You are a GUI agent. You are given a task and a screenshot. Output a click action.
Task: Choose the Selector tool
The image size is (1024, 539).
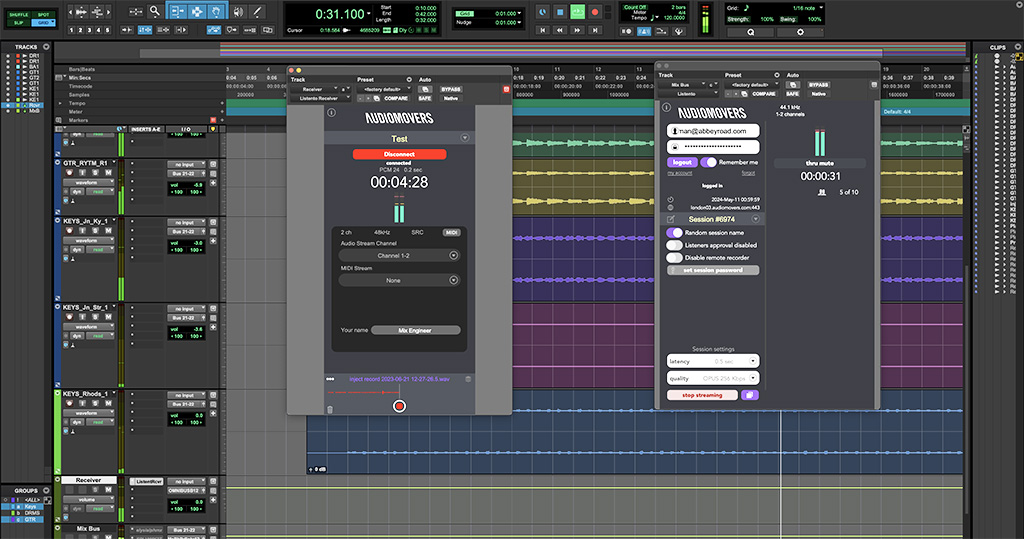(197, 12)
